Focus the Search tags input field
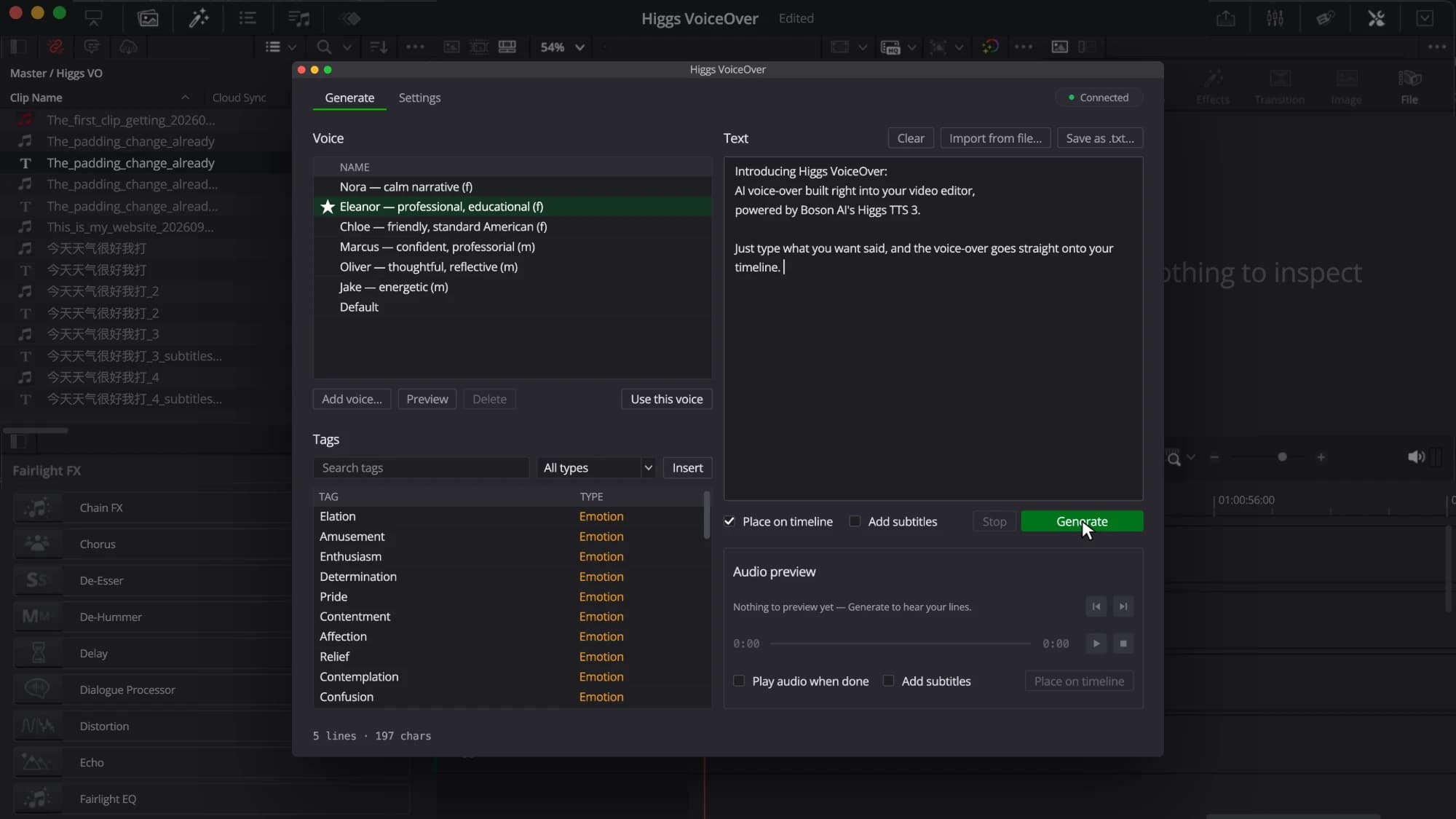 point(421,467)
